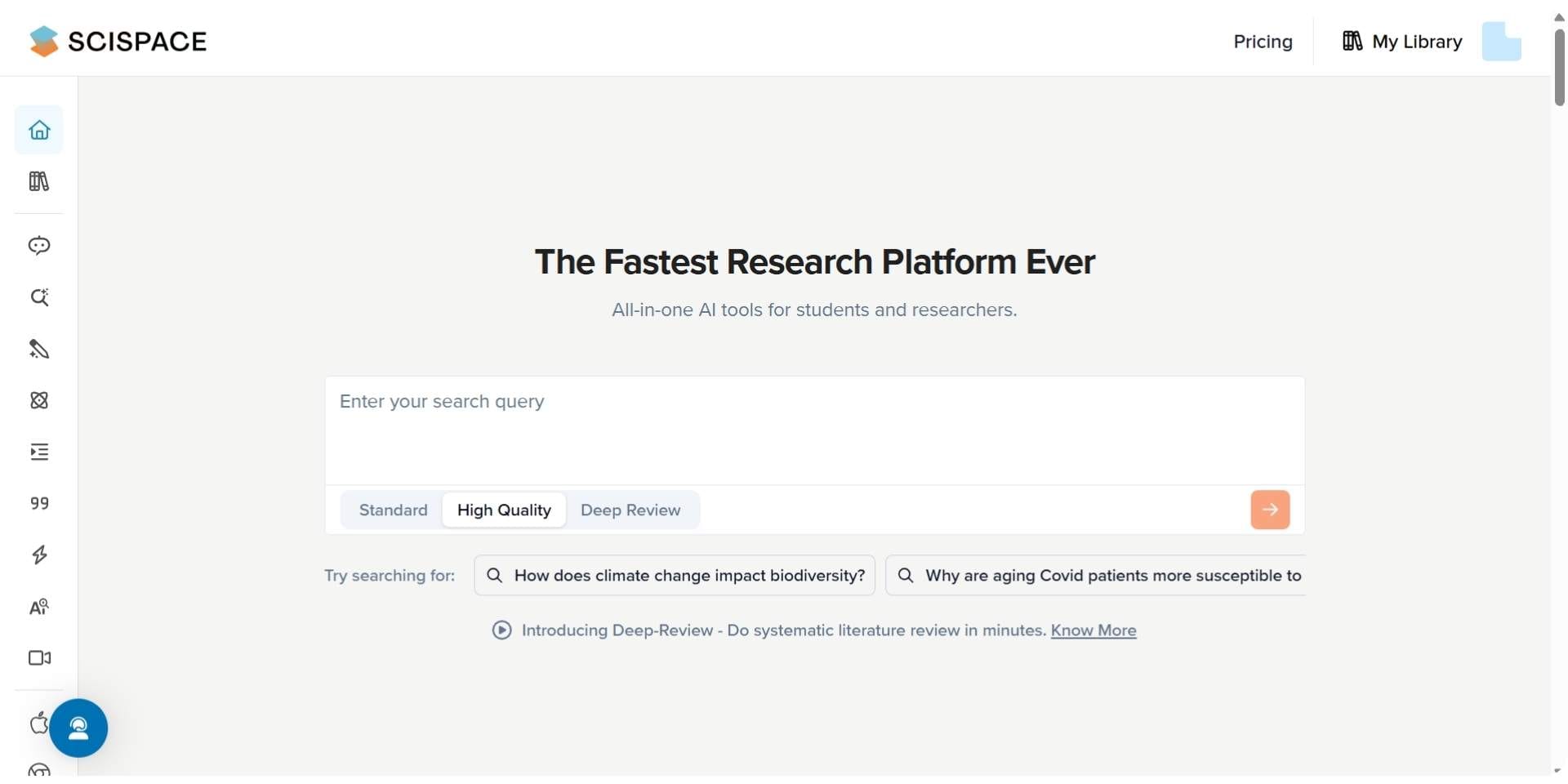
Task: Switch to Deep Review mode
Action: click(x=630, y=510)
